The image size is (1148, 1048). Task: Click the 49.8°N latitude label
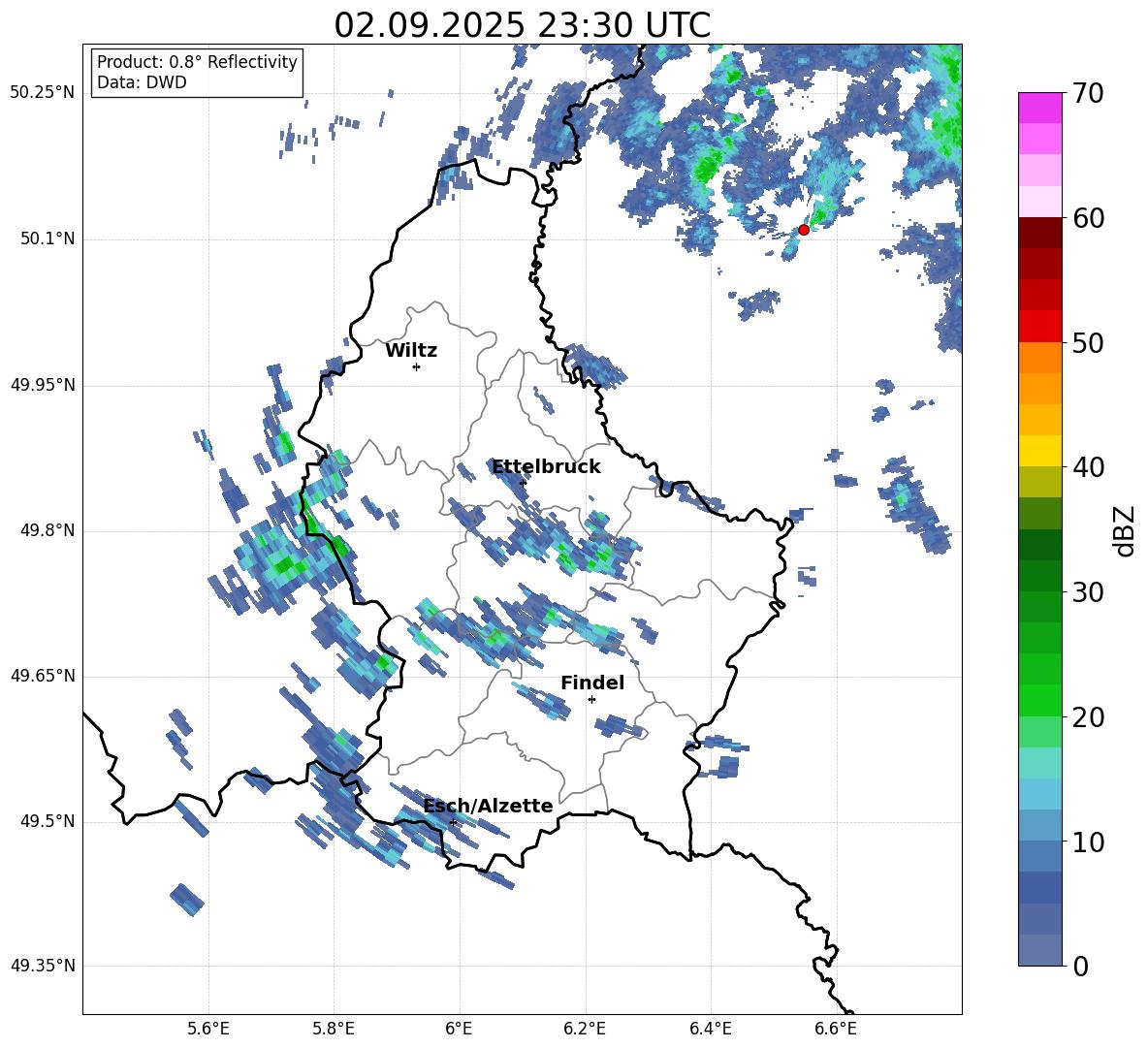pyautogui.click(x=48, y=530)
